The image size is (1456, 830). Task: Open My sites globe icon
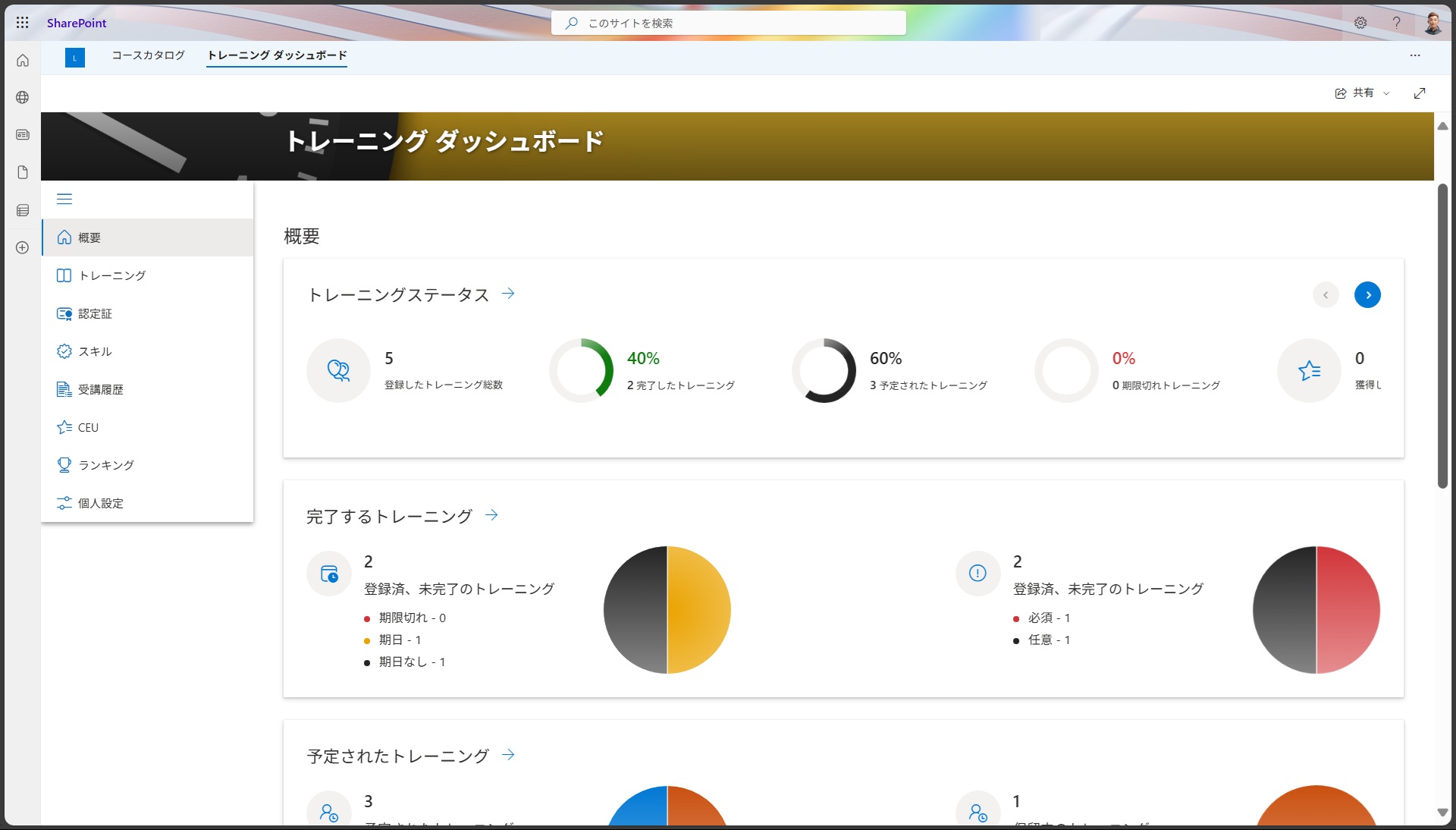[23, 97]
